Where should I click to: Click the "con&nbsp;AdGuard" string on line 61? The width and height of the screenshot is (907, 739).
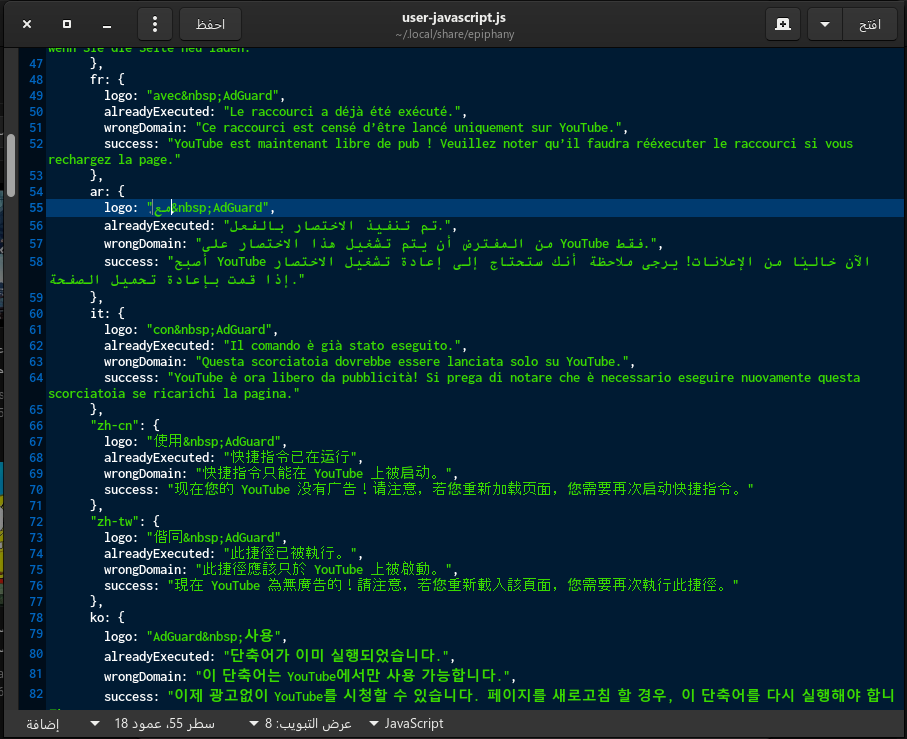[211, 329]
